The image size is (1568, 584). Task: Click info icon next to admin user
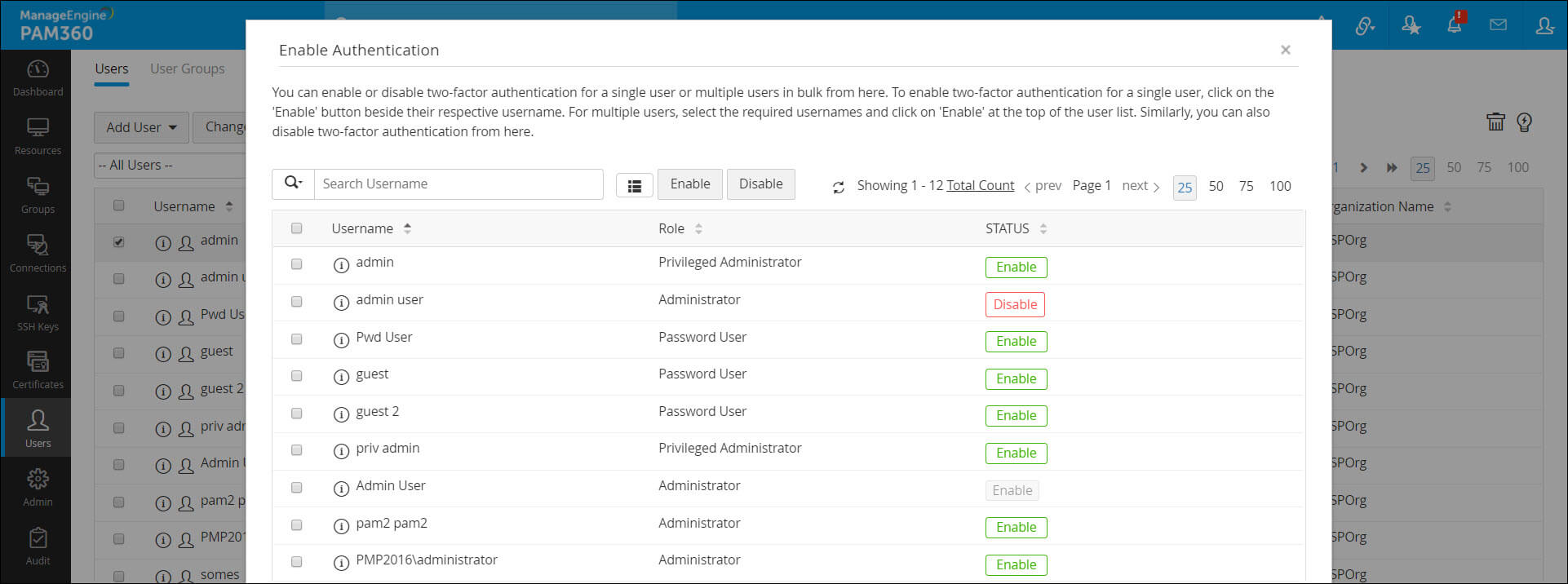(341, 303)
